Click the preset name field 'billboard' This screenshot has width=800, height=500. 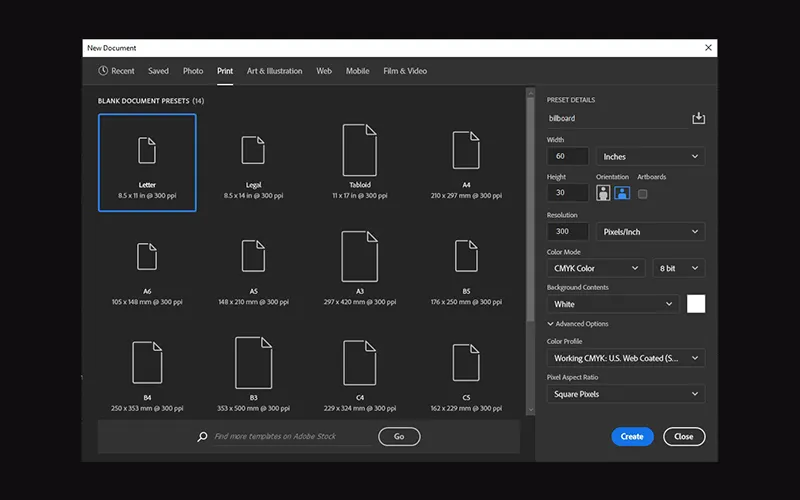click(617, 118)
